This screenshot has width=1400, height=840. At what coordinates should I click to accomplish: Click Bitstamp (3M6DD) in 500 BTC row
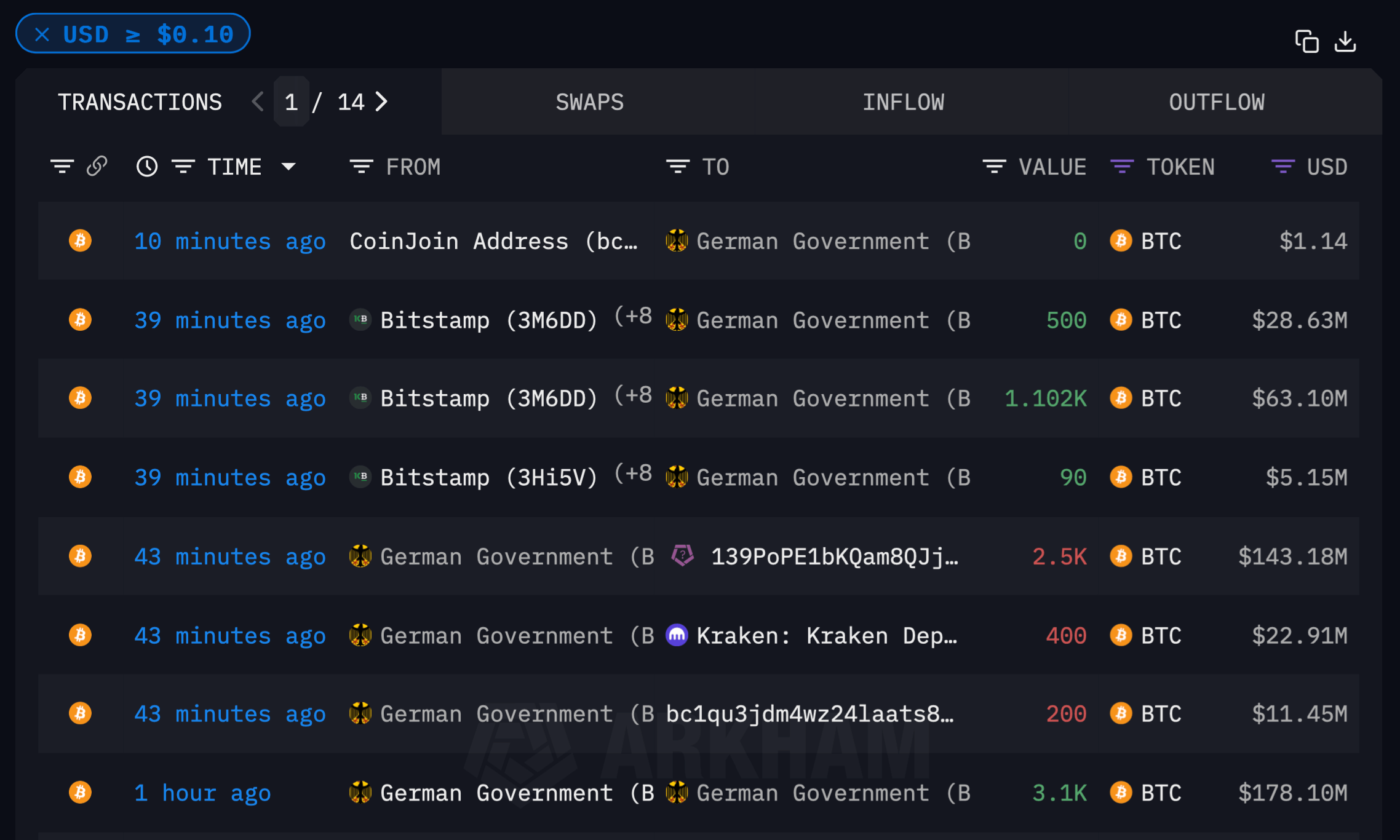(x=488, y=320)
